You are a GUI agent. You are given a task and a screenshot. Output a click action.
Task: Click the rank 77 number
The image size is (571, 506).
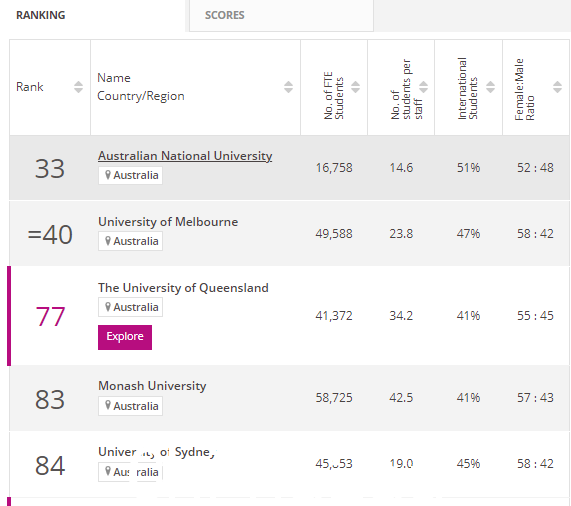pos(50,316)
